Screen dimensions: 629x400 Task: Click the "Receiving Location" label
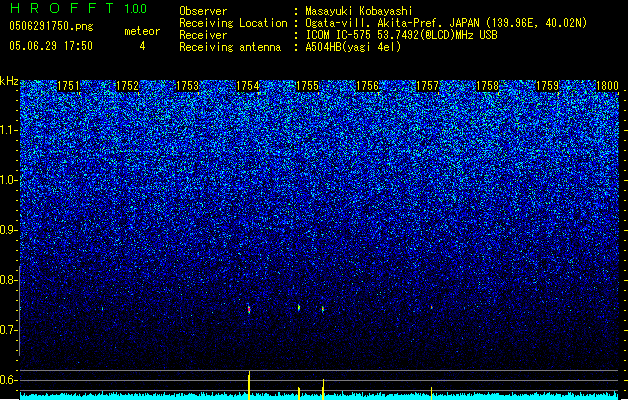[233, 23]
